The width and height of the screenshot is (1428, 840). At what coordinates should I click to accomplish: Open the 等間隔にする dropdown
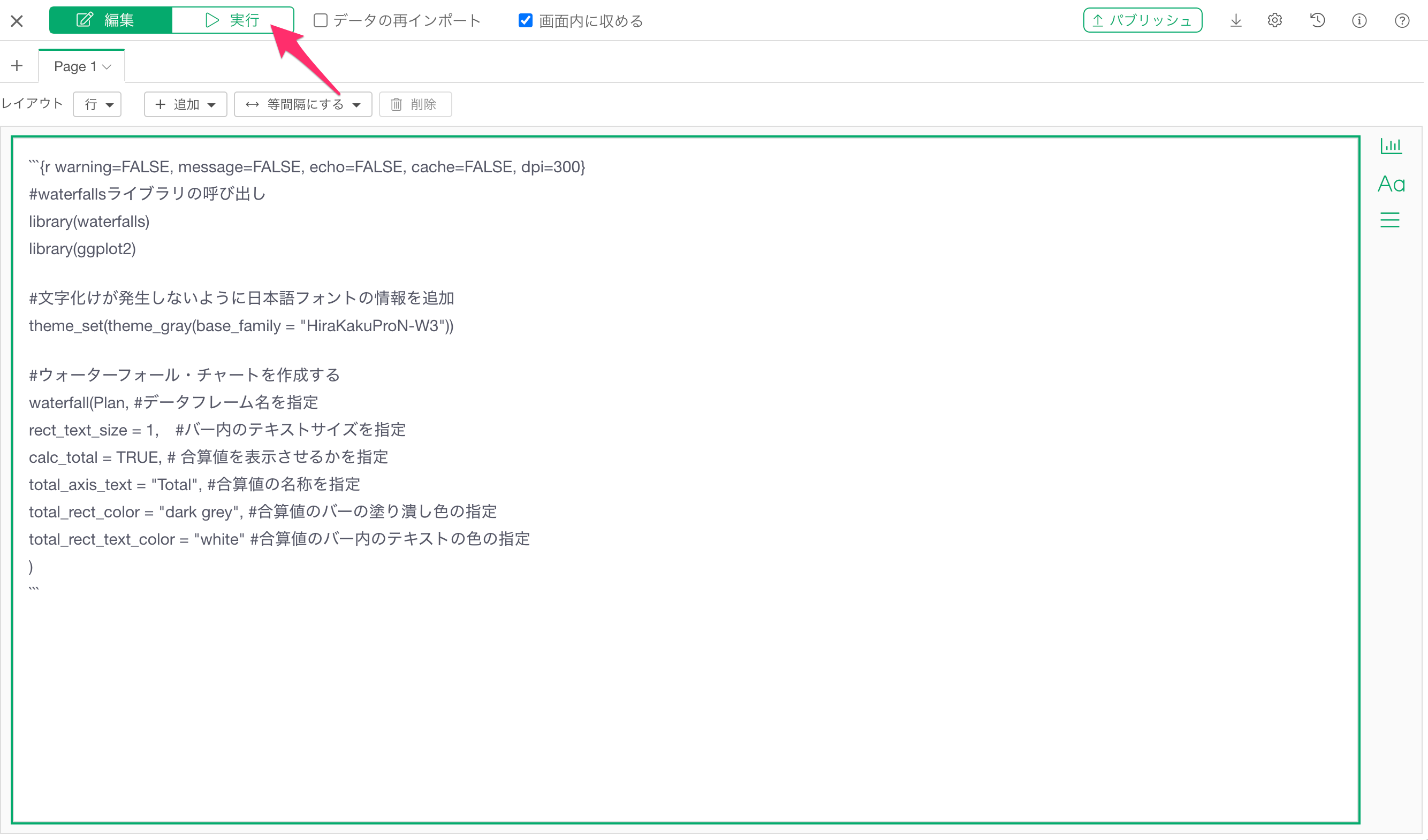pyautogui.click(x=303, y=104)
